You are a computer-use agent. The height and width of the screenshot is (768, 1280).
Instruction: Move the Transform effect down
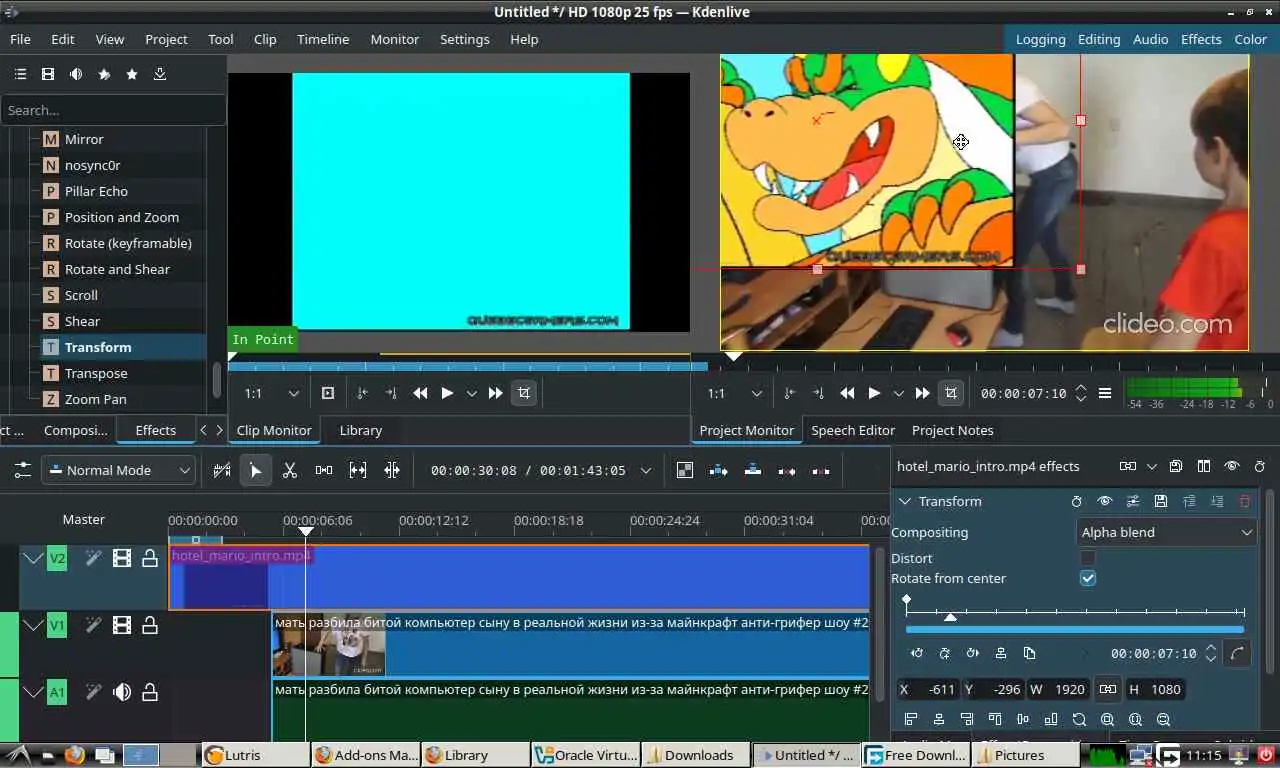[1217, 501]
